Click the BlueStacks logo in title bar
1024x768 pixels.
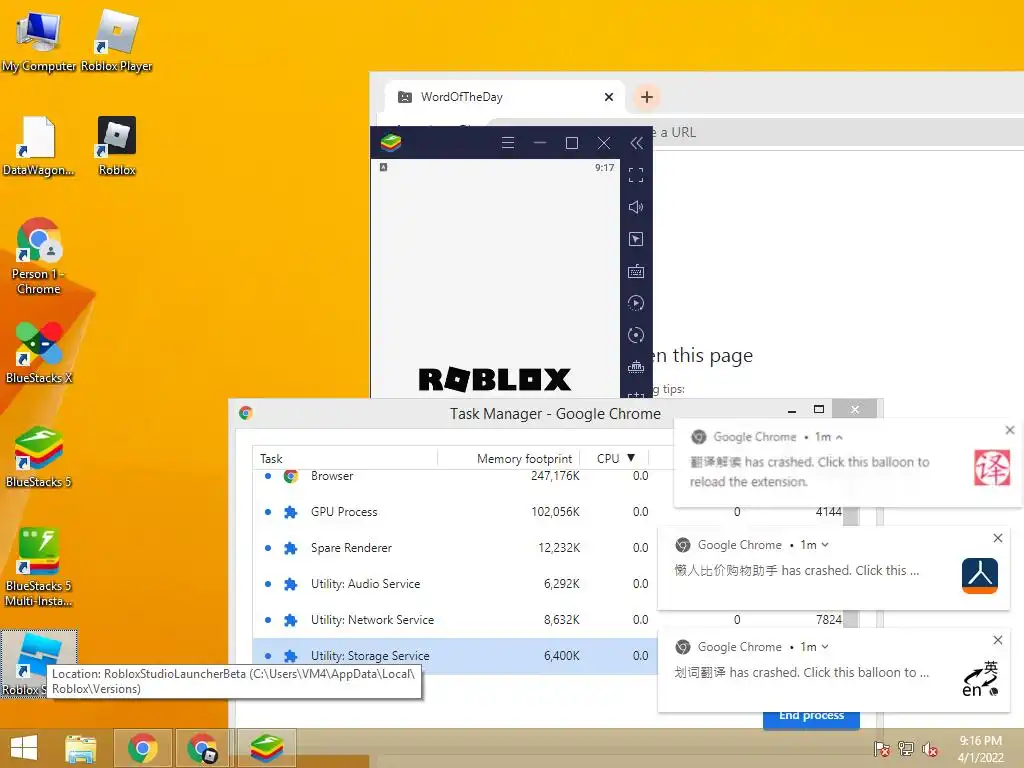(x=391, y=142)
